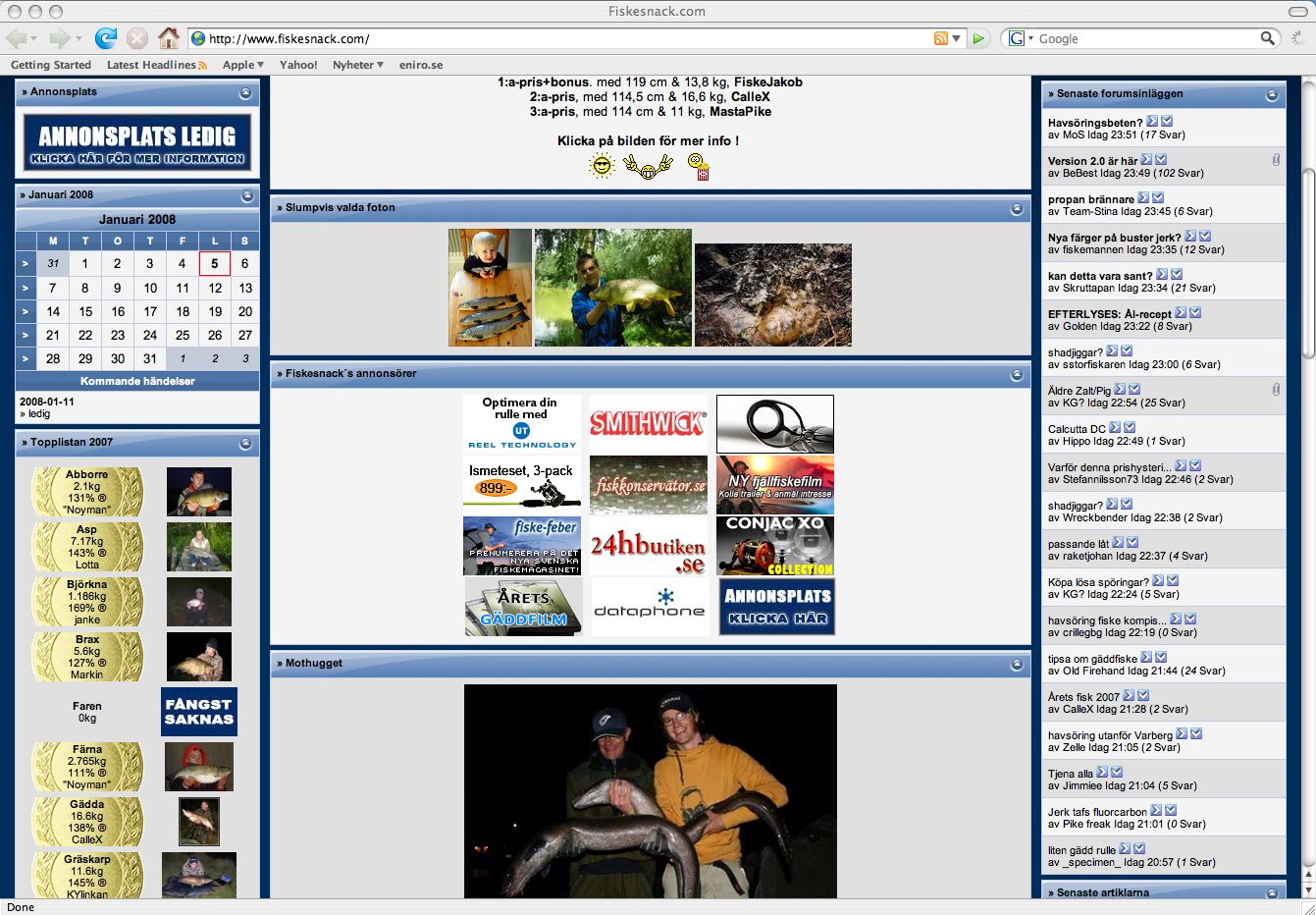Click the popcorn-eating smiley icon

[x=699, y=167]
